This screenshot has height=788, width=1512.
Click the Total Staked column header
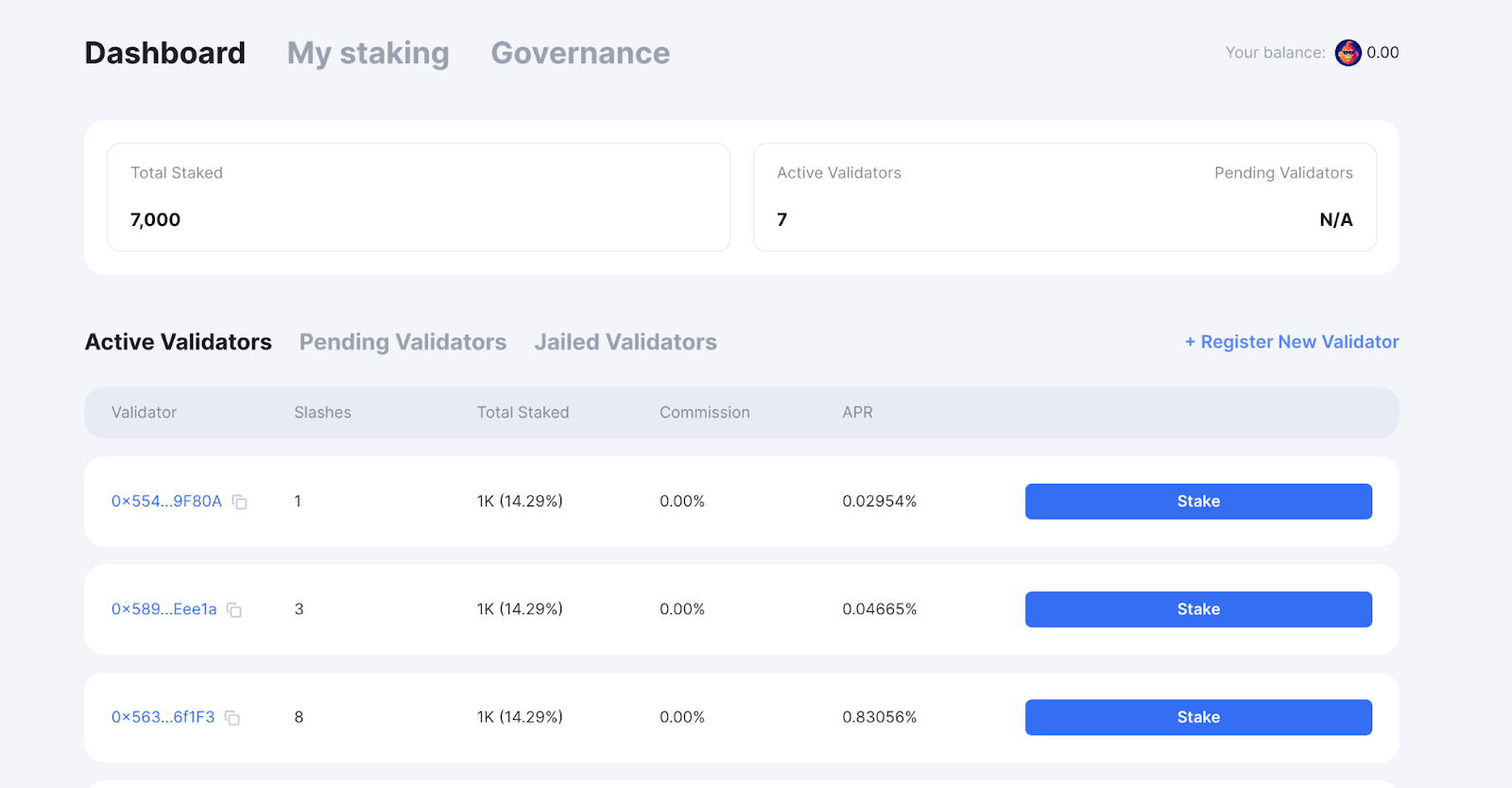point(523,413)
